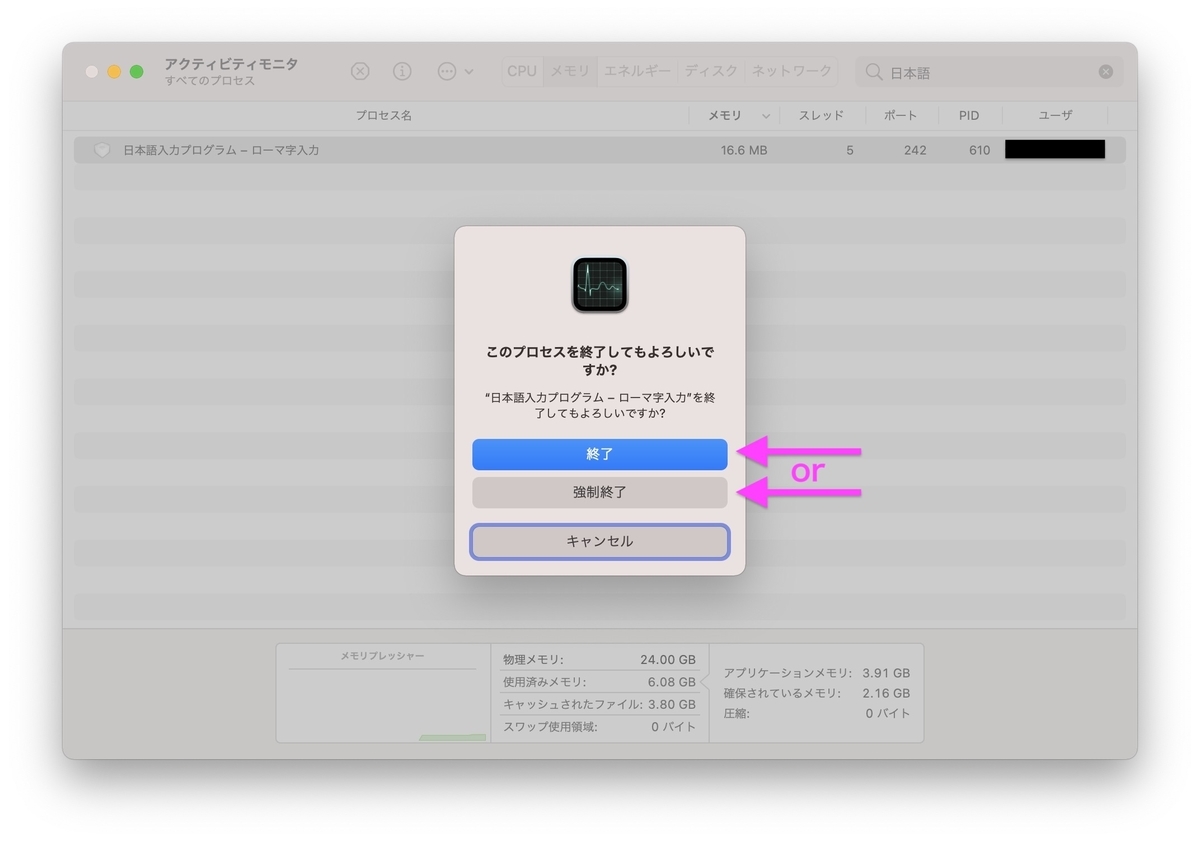
Task: Click the アプリケーションメモリ 3.91 GB entry
Action: [817, 673]
